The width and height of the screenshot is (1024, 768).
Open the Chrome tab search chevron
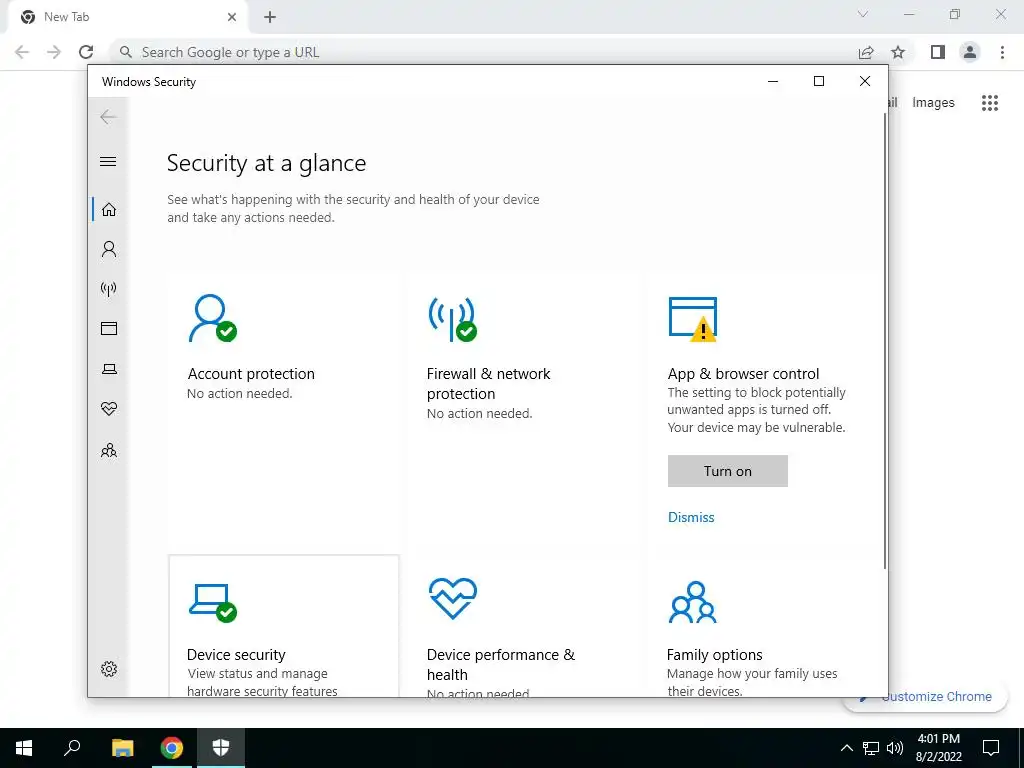click(x=863, y=14)
